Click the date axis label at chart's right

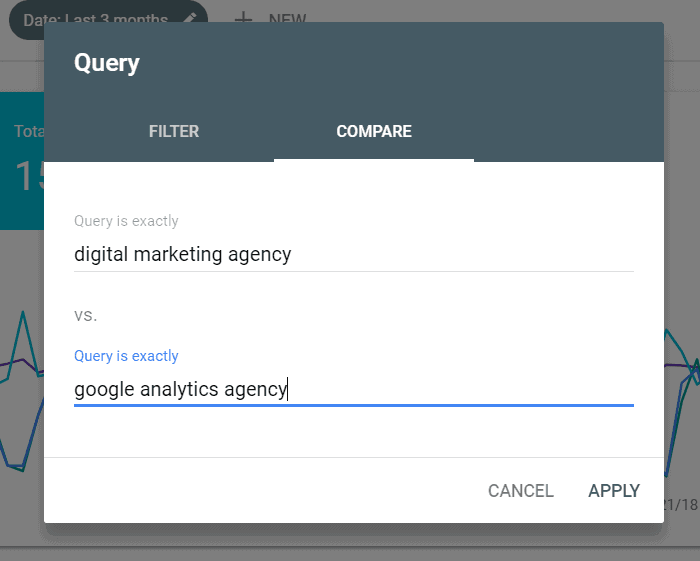click(x=682, y=505)
